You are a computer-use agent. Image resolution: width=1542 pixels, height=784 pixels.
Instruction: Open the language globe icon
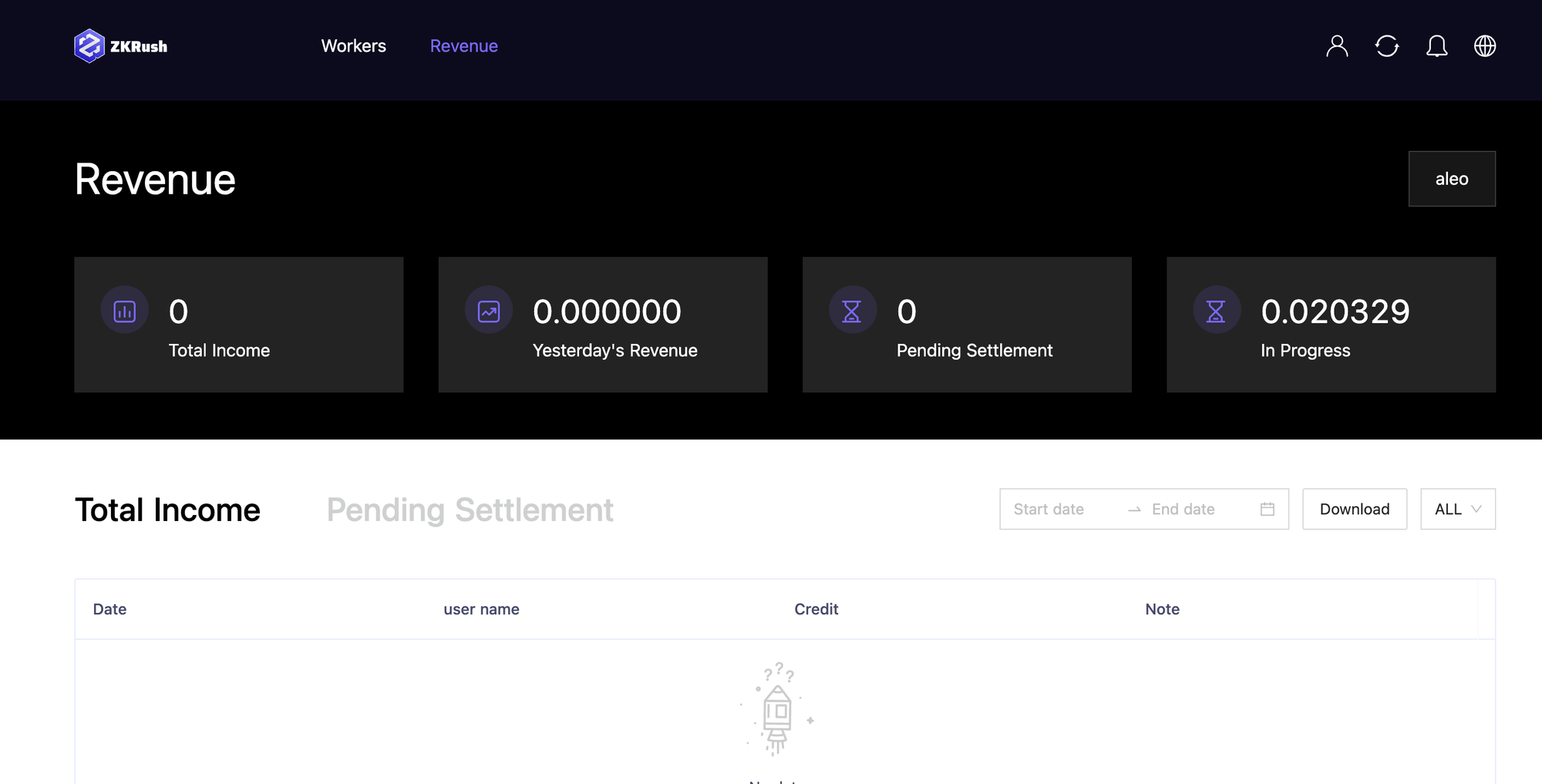[x=1485, y=46]
